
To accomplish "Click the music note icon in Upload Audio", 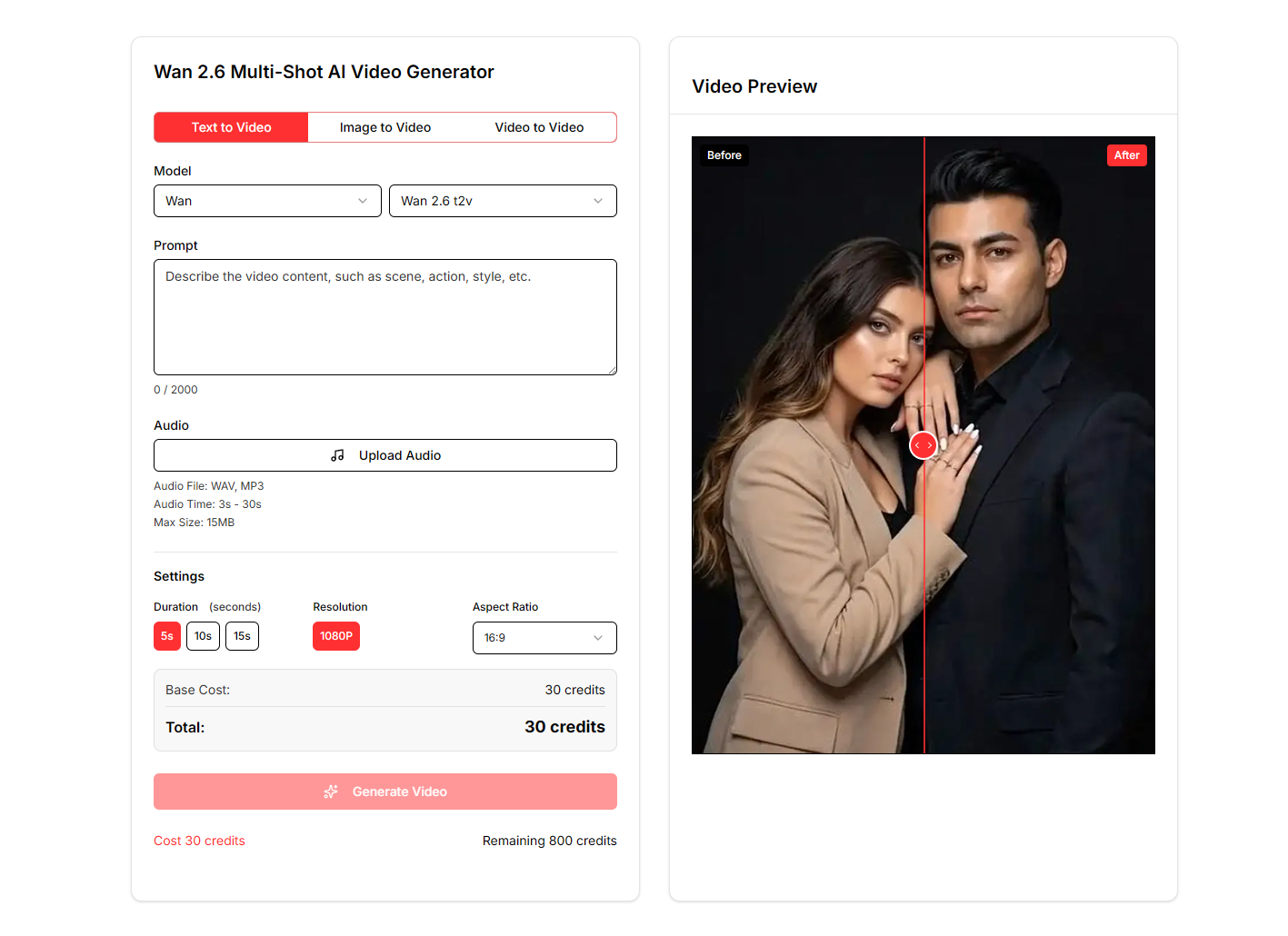I will coord(338,454).
